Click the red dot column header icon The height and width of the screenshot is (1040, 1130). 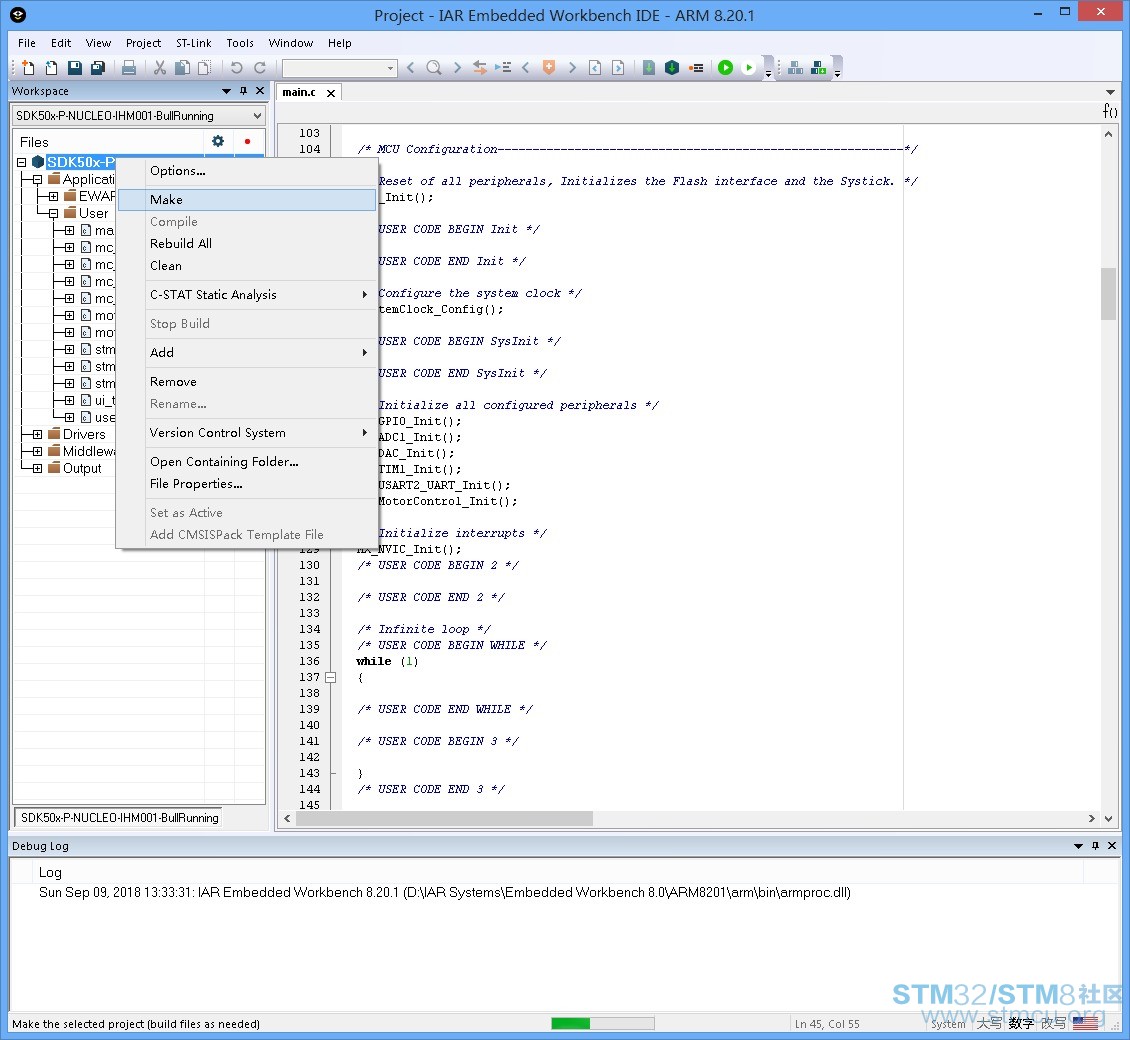[x=247, y=141]
